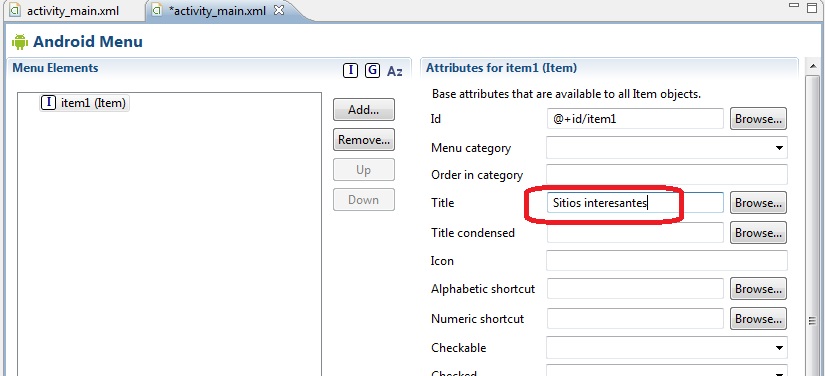This screenshot has height=376, width=825.
Task: Click the Remove... button
Action: click(364, 140)
